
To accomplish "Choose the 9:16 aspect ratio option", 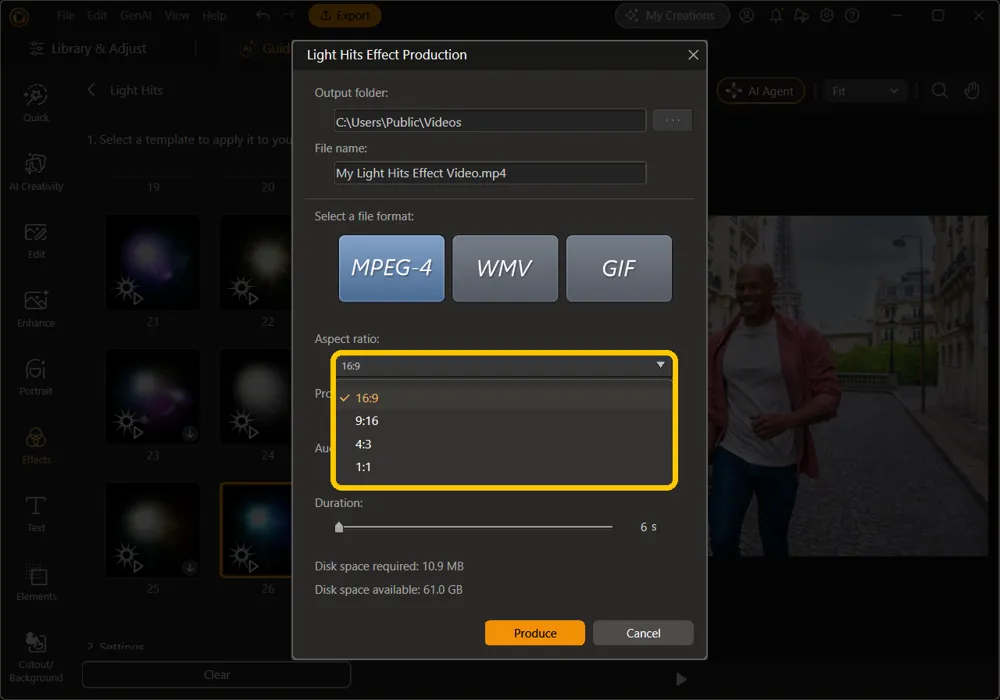I will point(504,421).
